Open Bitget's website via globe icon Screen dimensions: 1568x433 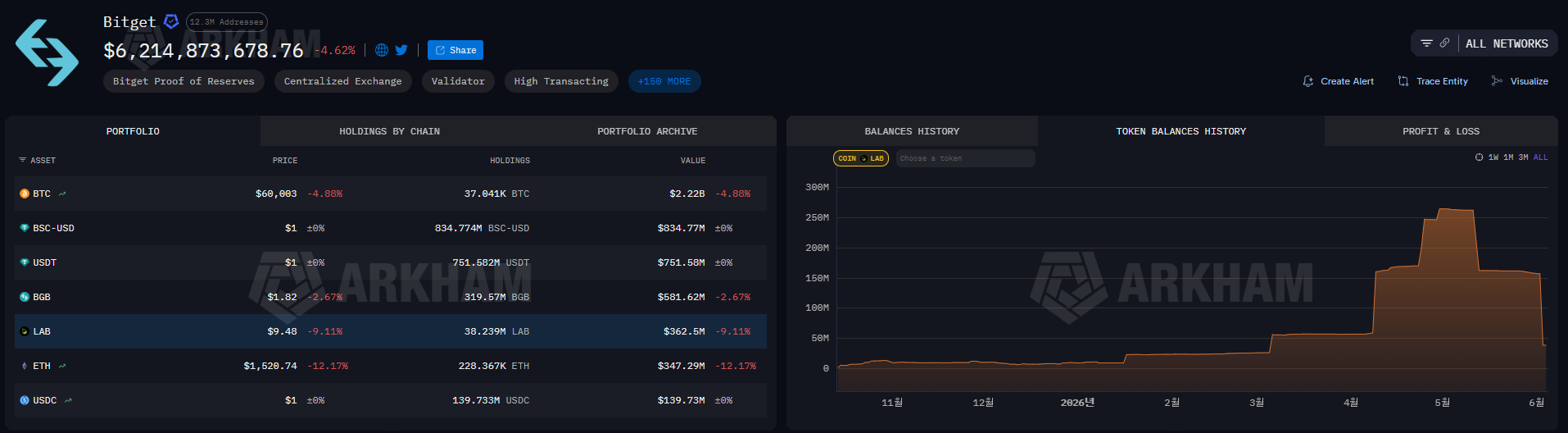(x=382, y=50)
